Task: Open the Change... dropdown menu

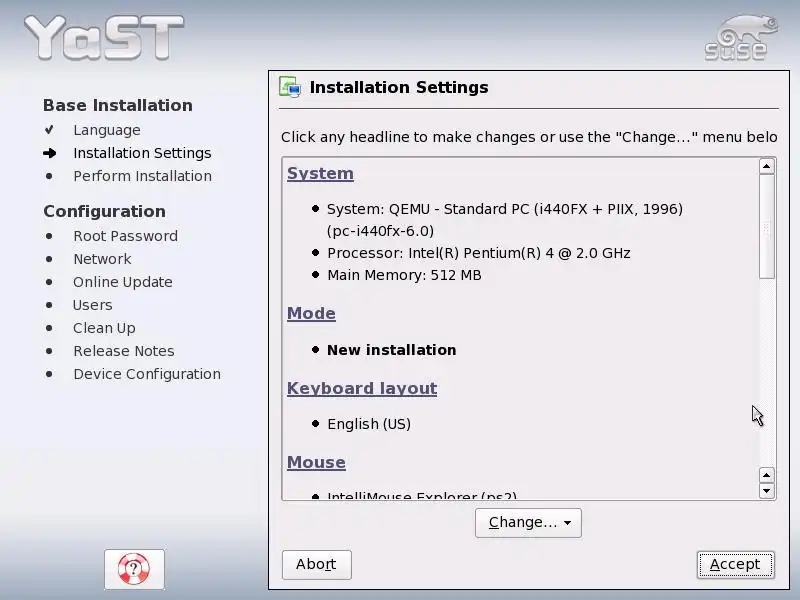Action: click(x=528, y=522)
